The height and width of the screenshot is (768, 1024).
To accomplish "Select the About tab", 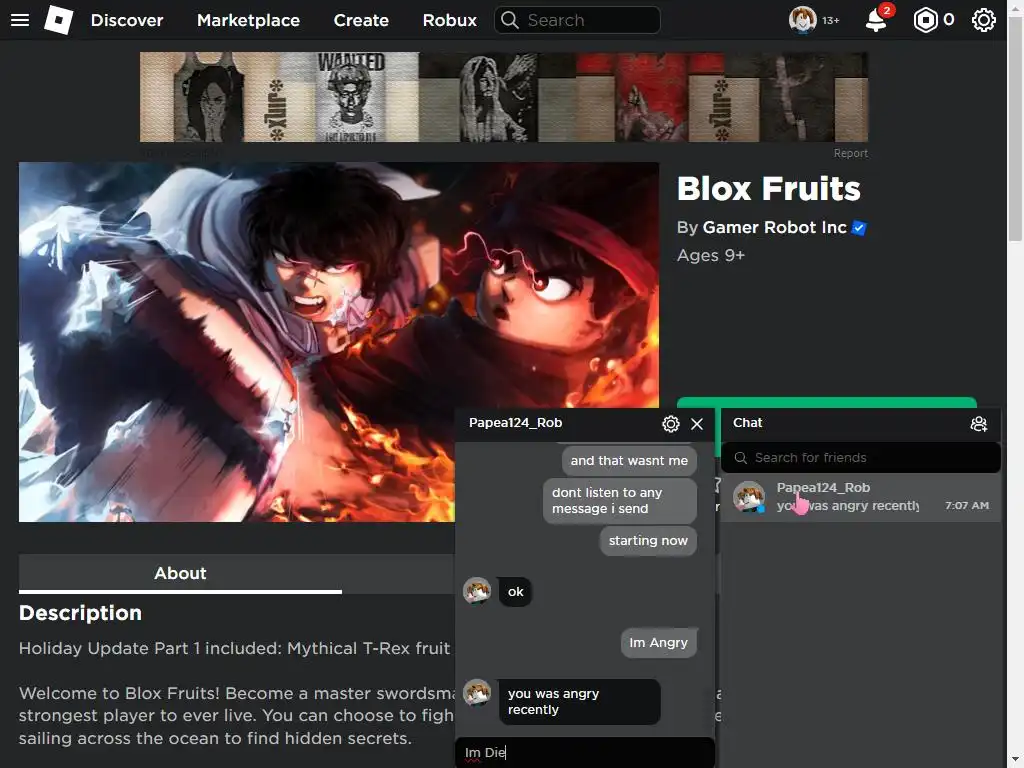I will [x=180, y=573].
